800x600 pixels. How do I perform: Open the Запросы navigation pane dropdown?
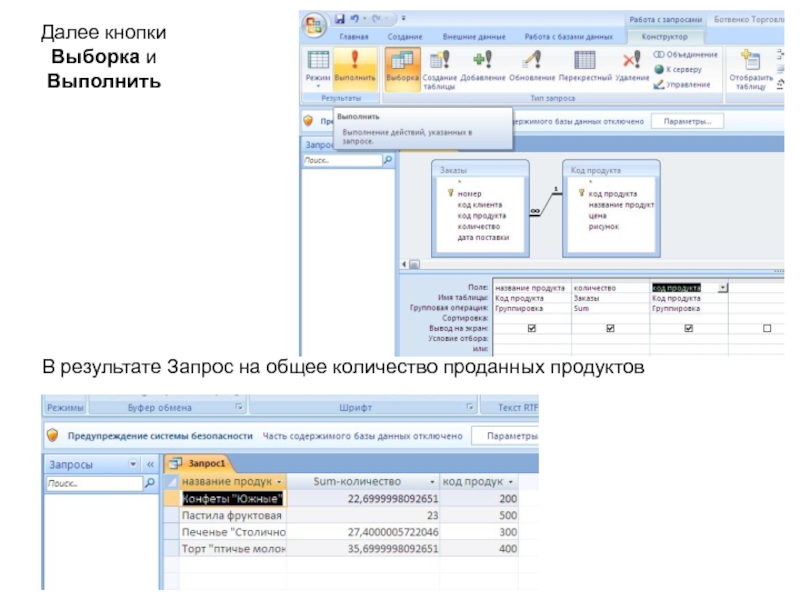(x=133, y=464)
